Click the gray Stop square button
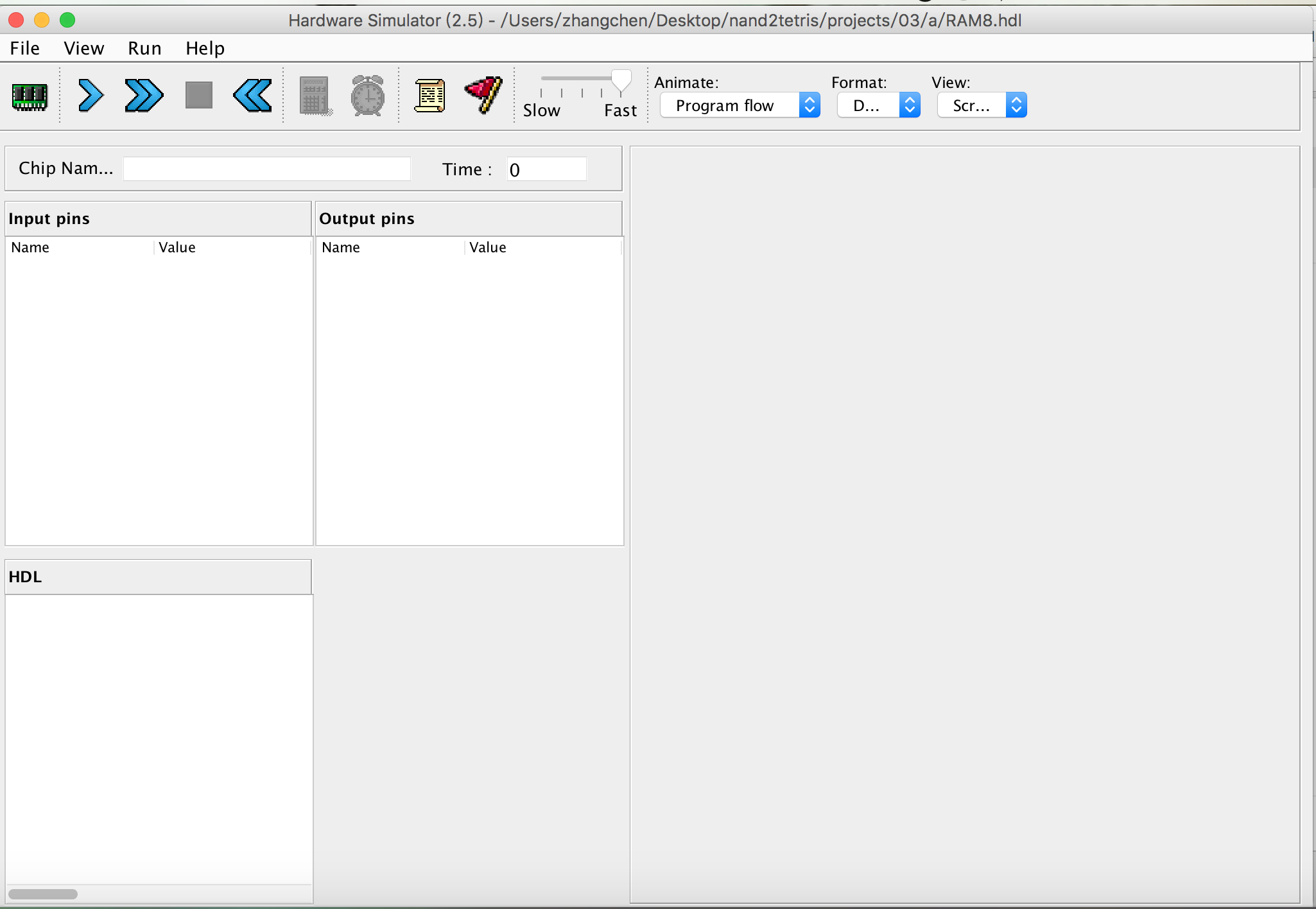Viewport: 1316px width, 909px height. [x=199, y=96]
